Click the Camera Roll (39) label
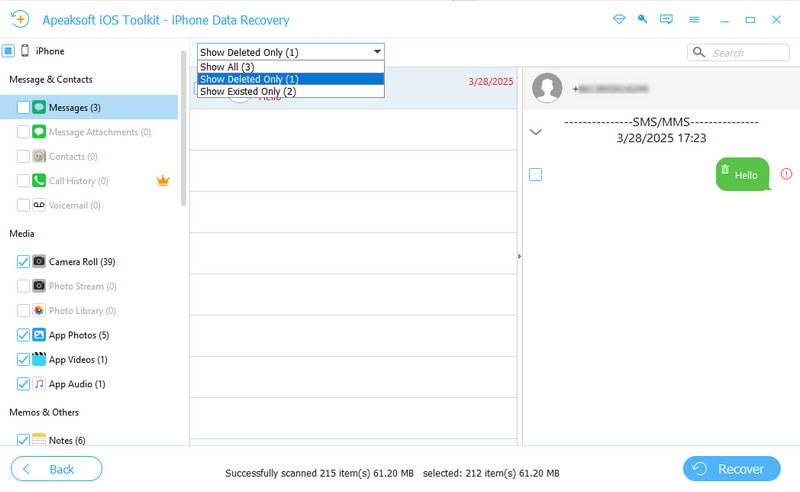This screenshot has width=800, height=492. (82, 262)
